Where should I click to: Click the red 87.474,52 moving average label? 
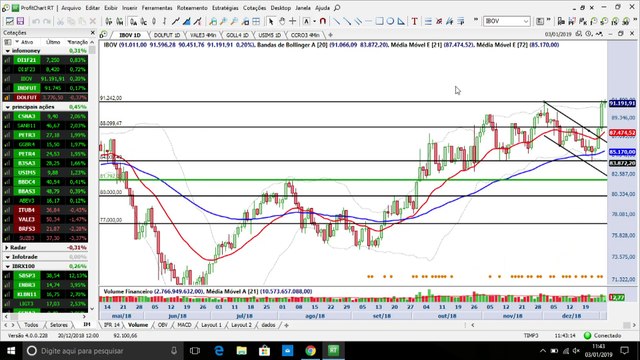[x=622, y=133]
